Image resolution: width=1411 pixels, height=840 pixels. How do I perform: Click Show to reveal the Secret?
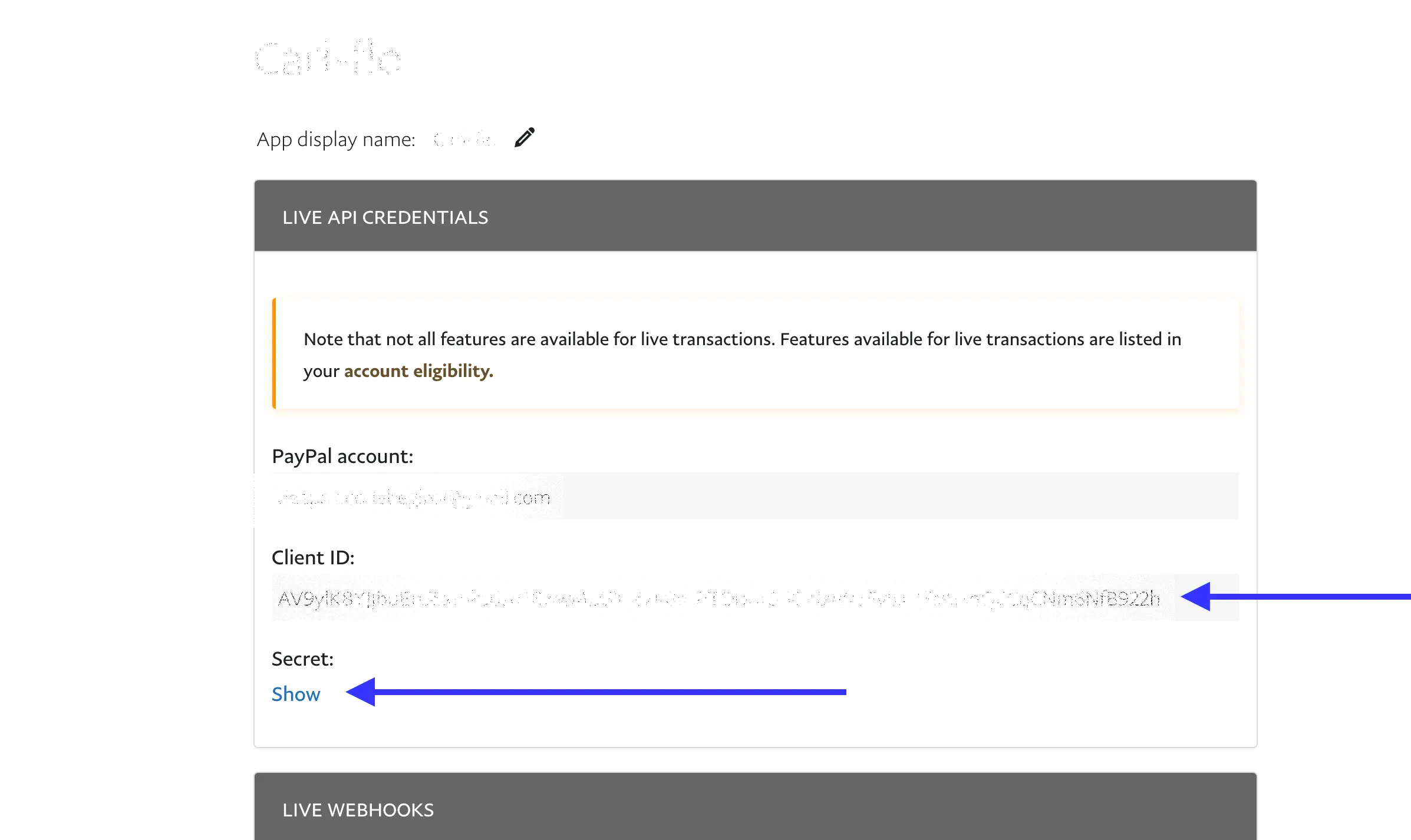(x=296, y=694)
